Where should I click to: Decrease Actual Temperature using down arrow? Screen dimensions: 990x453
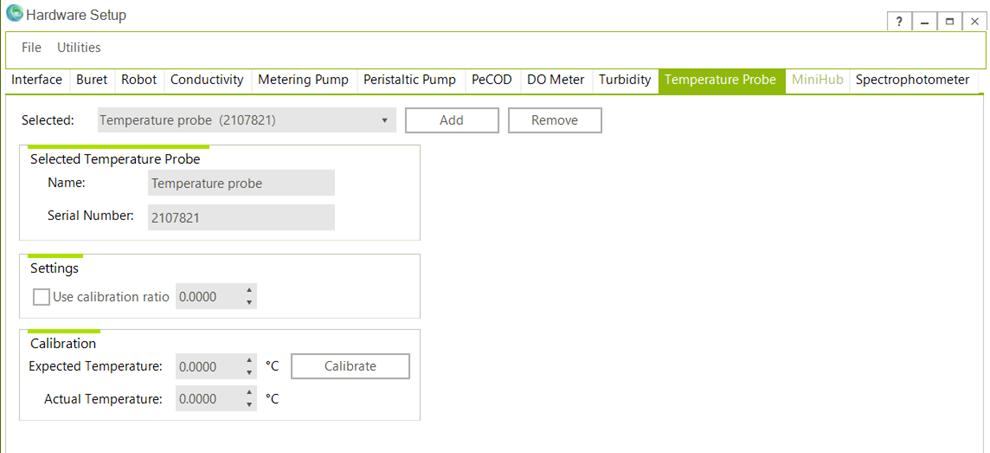click(250, 405)
